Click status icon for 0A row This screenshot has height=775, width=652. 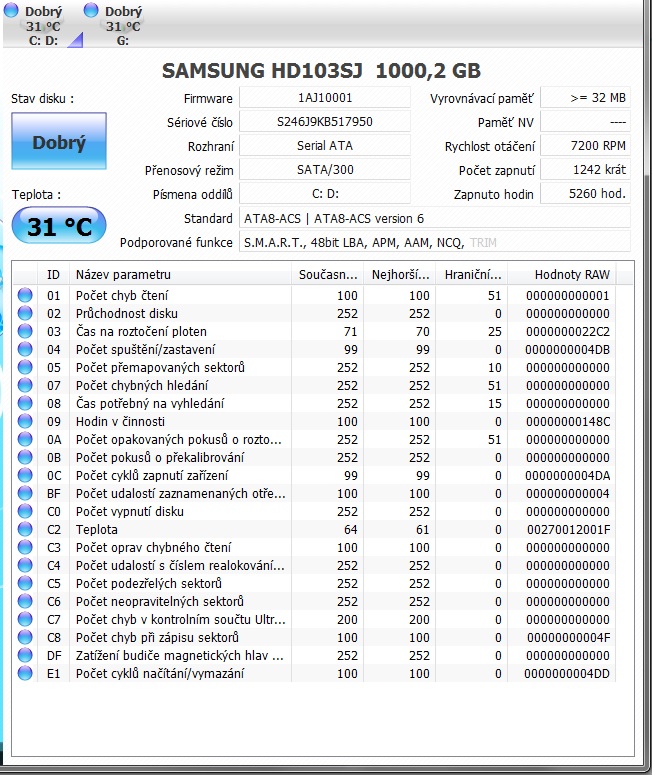(x=25, y=439)
